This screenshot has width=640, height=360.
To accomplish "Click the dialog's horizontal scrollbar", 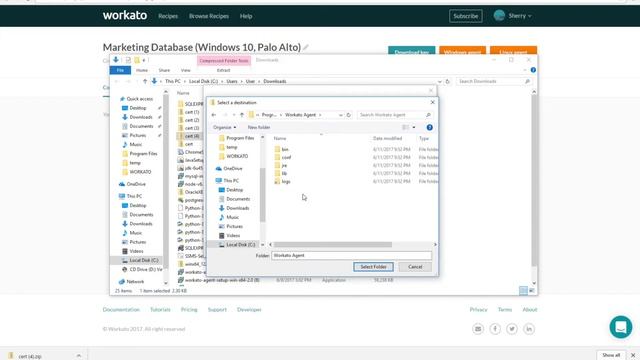I will click(x=333, y=244).
